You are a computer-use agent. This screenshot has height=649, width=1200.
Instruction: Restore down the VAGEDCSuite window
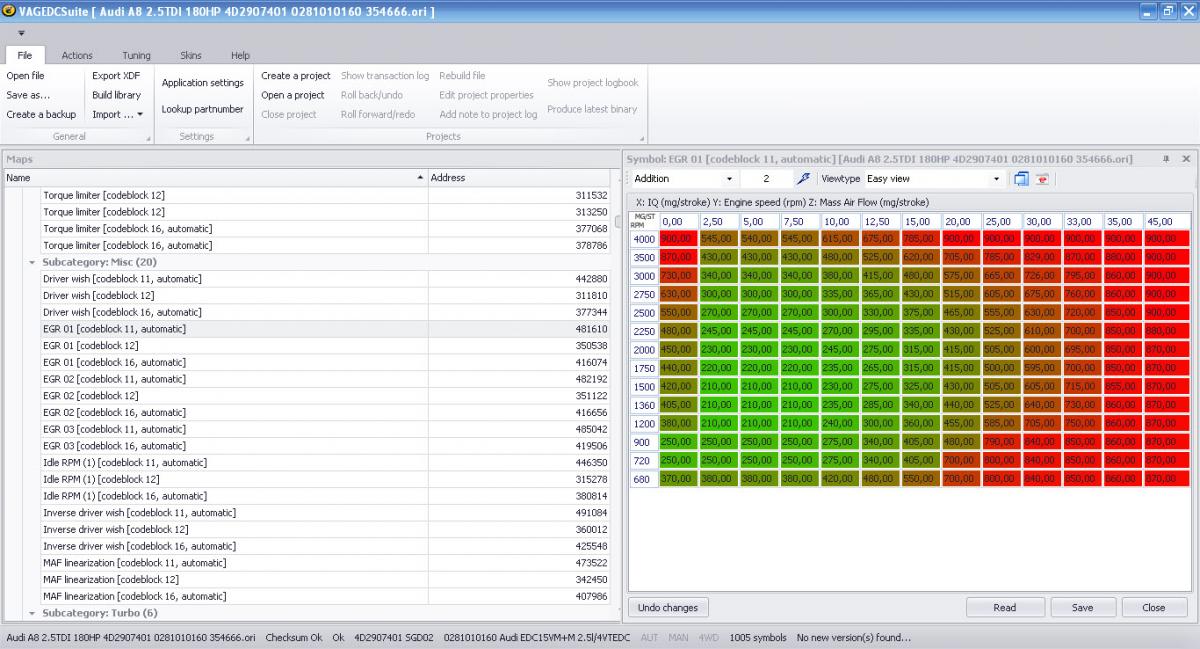1167,11
